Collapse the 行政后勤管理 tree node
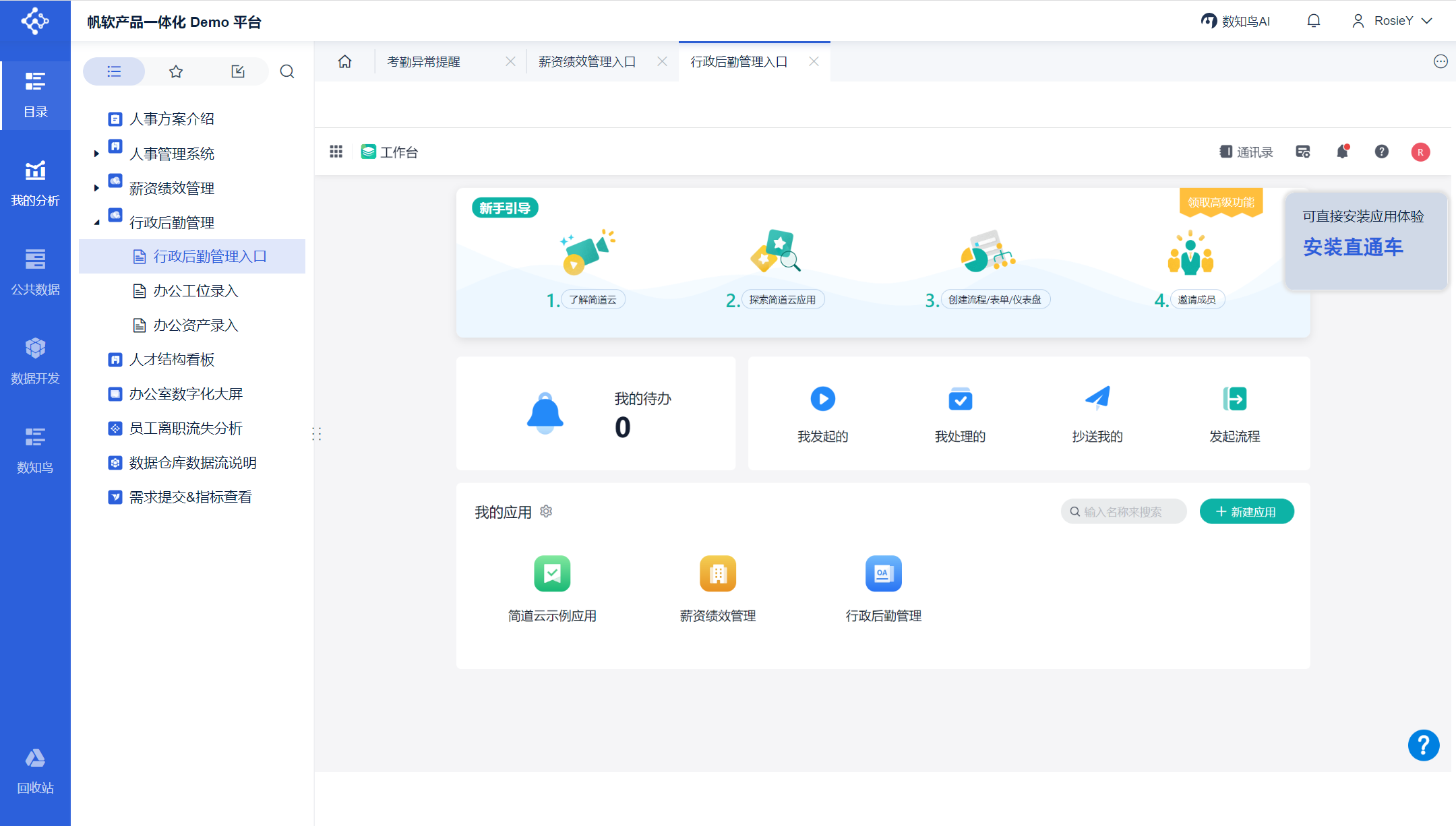The image size is (1456, 826). (x=96, y=222)
